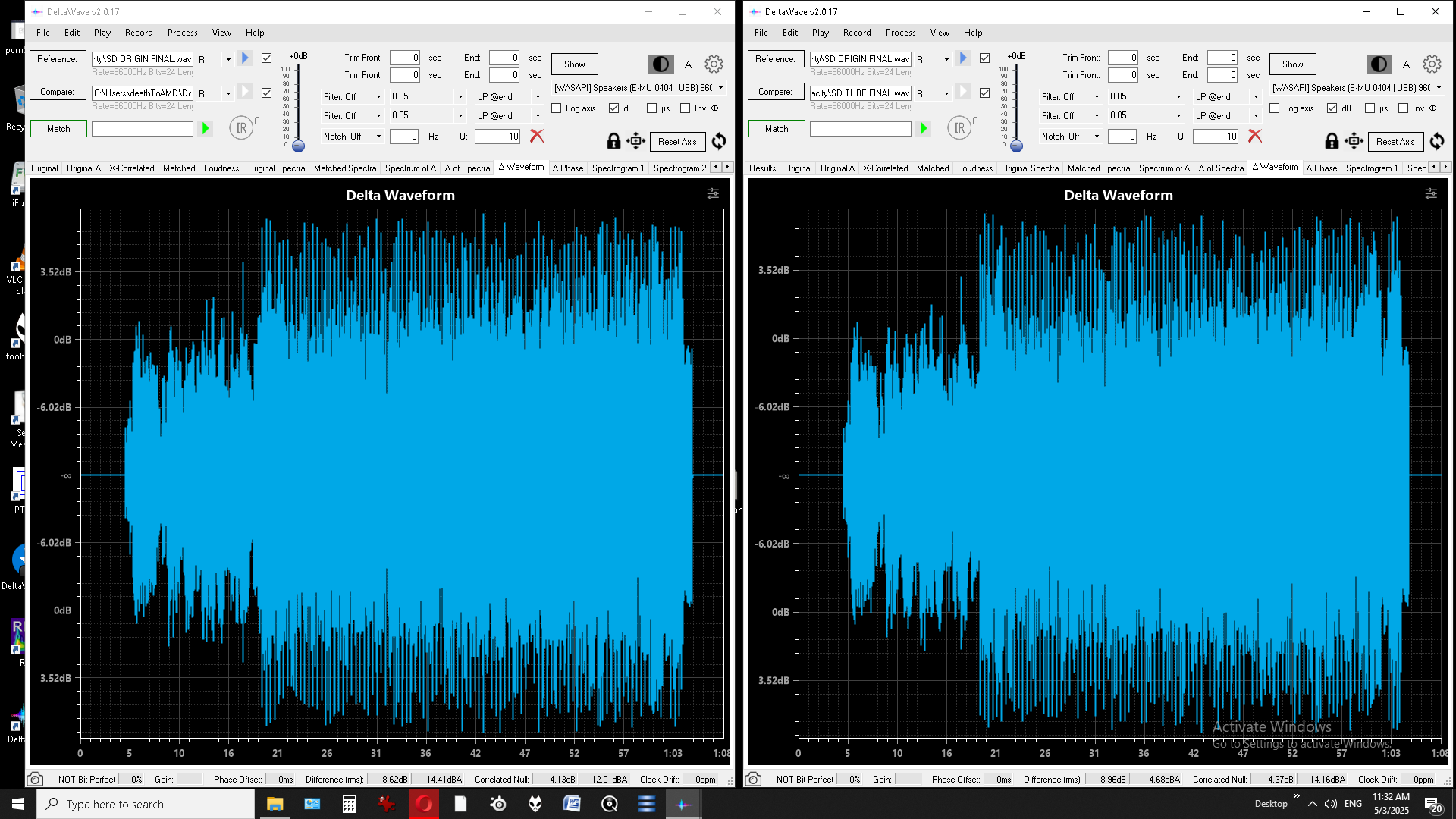Expand the first Filter: Off dropdown in left window
Viewport: 1456px width, 819px height.
coord(353,96)
